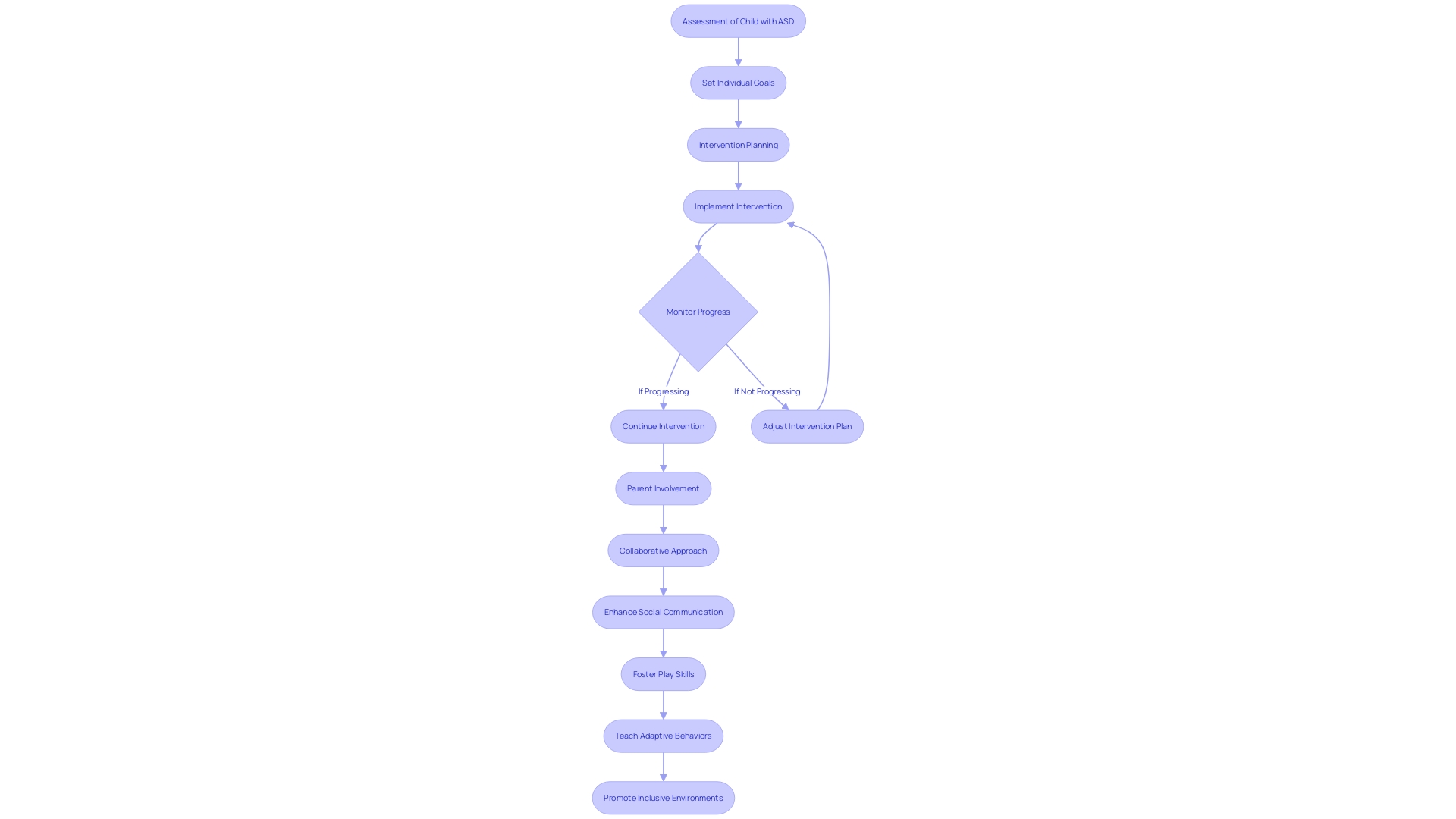Screen dimensions: 1456x819
Task: Toggle the Parent Involvement step
Action: click(x=662, y=488)
